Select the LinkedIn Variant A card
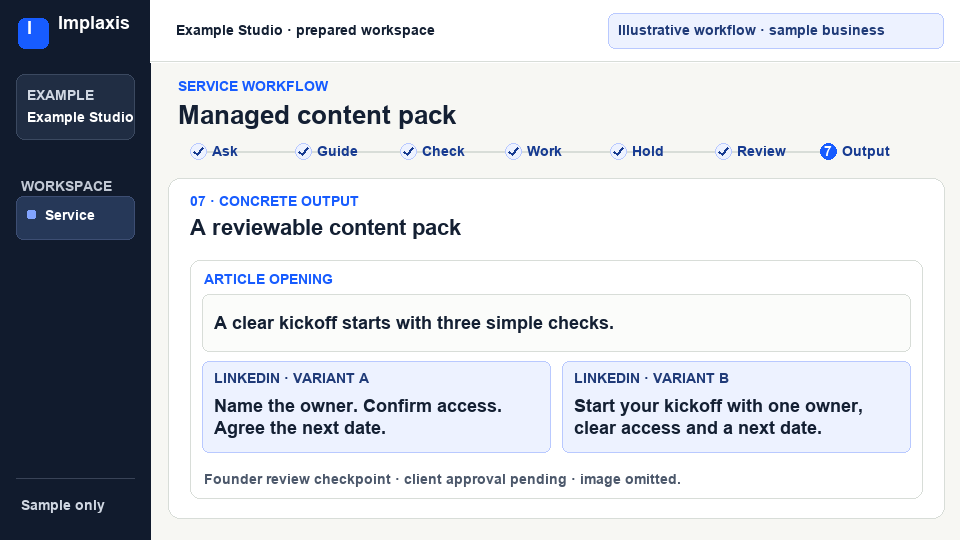The width and height of the screenshot is (960, 540). coord(377,407)
